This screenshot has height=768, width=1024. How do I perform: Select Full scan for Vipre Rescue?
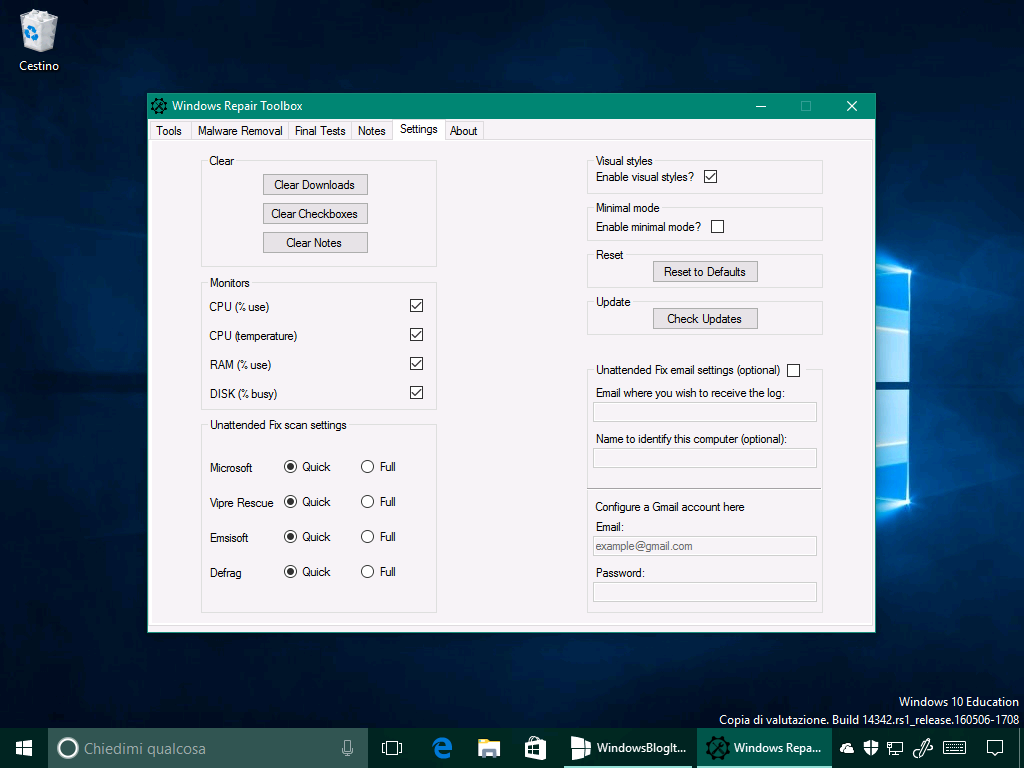point(378,502)
